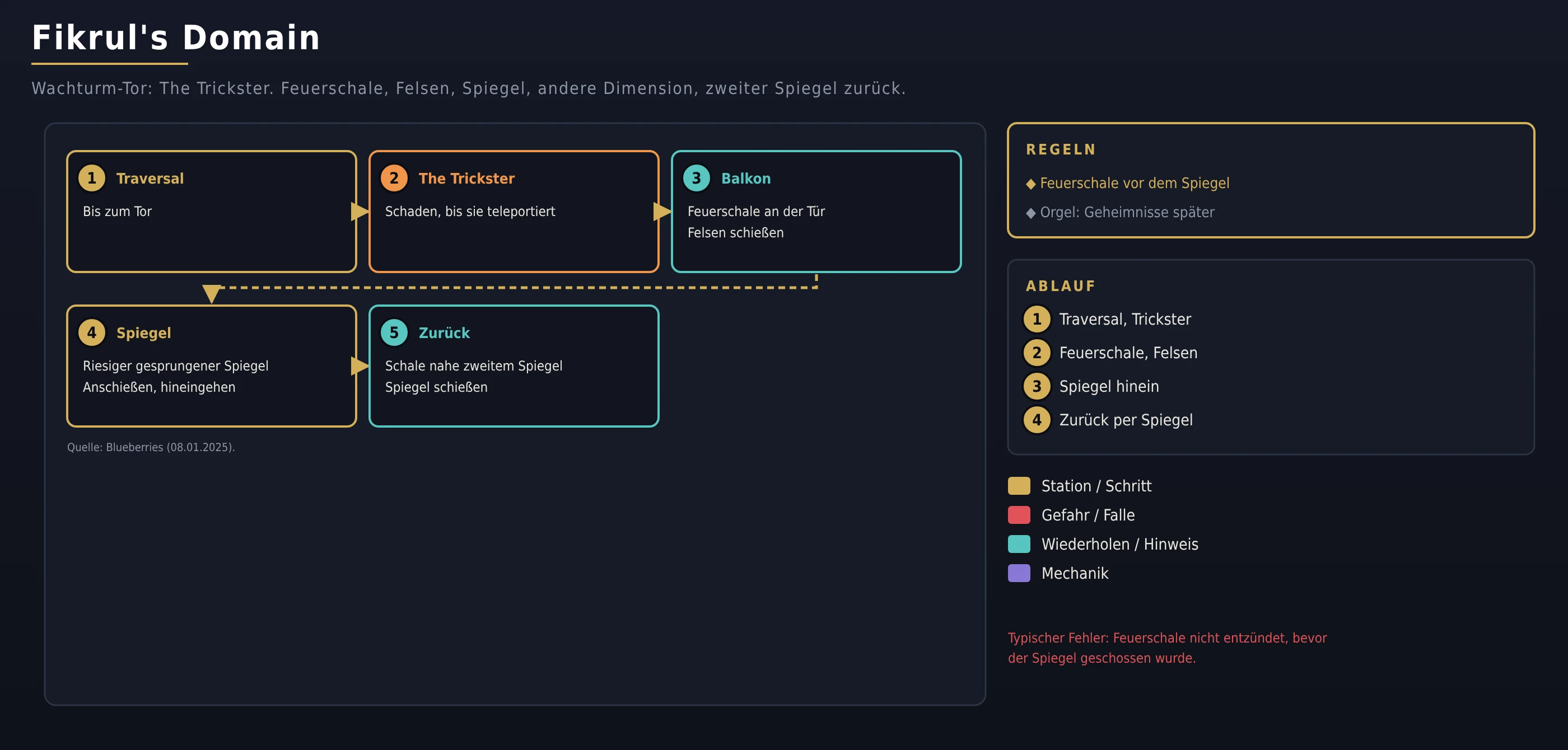The width and height of the screenshot is (1568, 750).
Task: Click the Gefahr / Falle legend label
Action: [1088, 515]
